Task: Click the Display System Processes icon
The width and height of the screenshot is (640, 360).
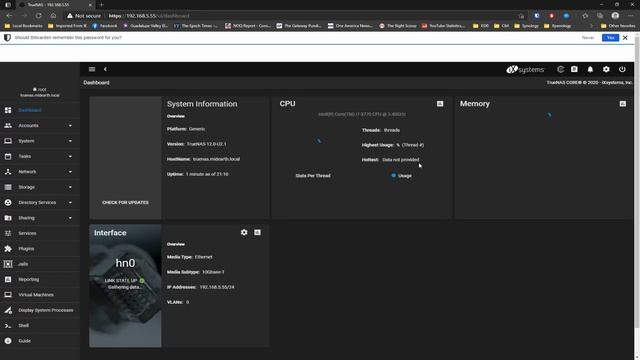Action: click(x=8, y=310)
